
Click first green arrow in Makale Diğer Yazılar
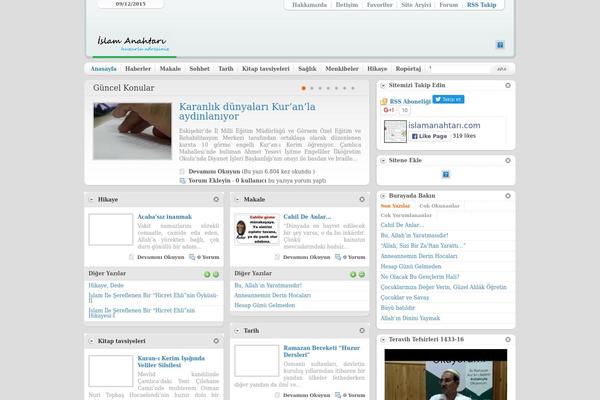coord(353,274)
